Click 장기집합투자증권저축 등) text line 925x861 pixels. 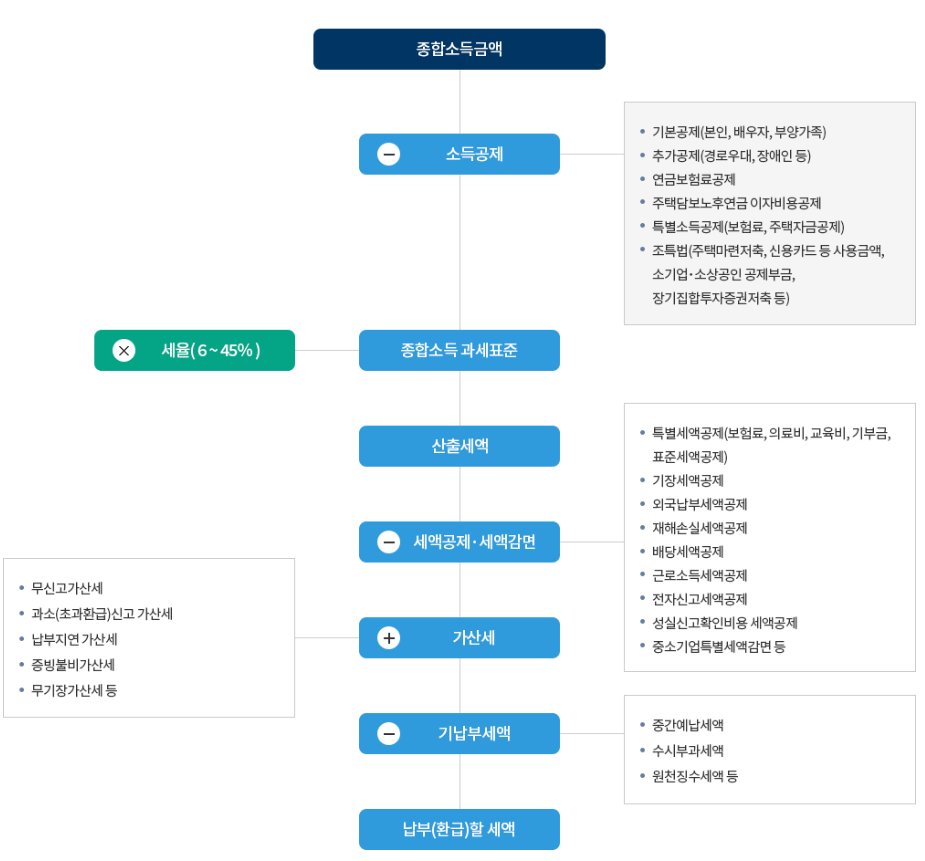coord(720,298)
